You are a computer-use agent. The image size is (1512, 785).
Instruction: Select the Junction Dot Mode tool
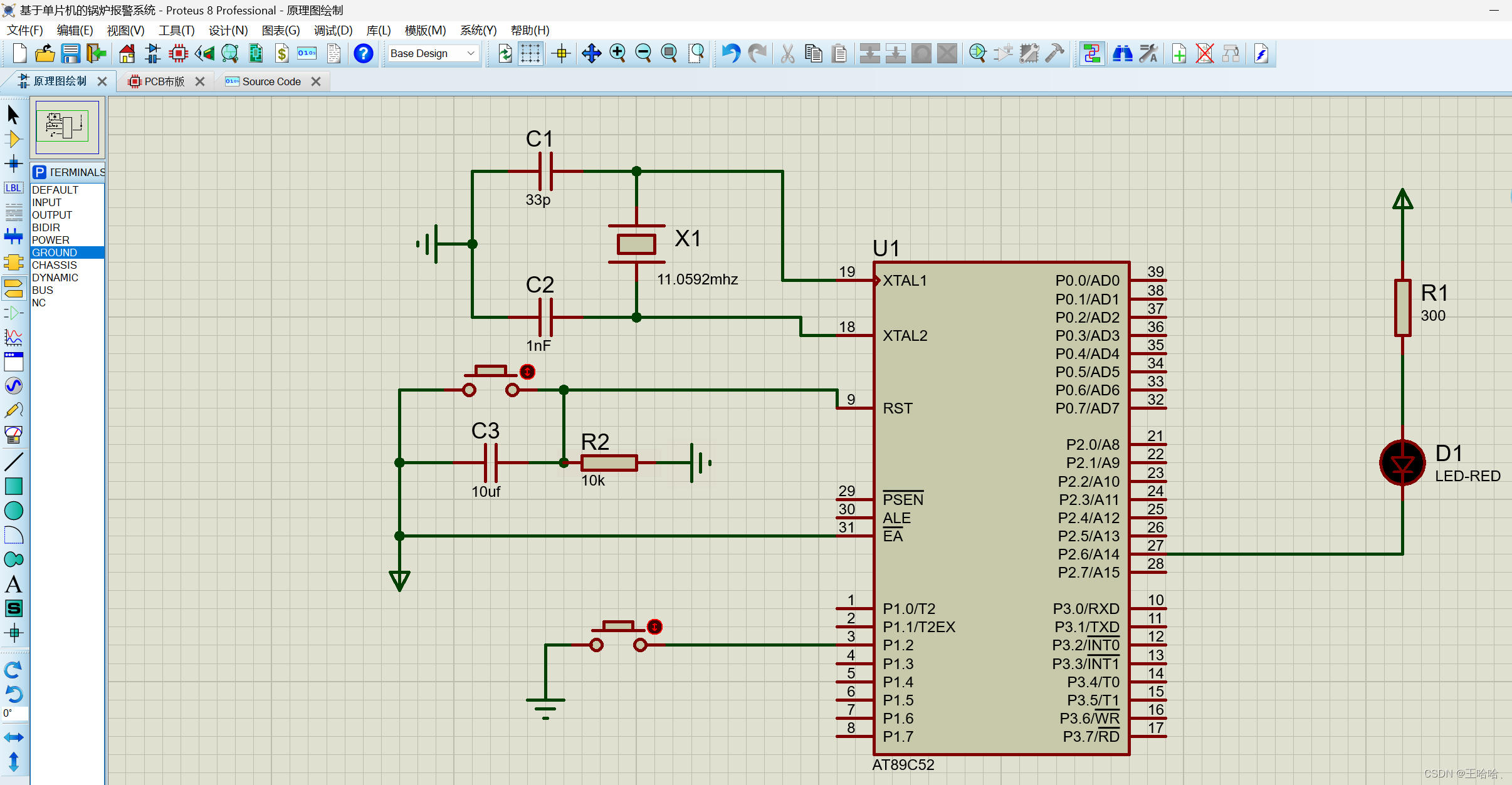[13, 164]
